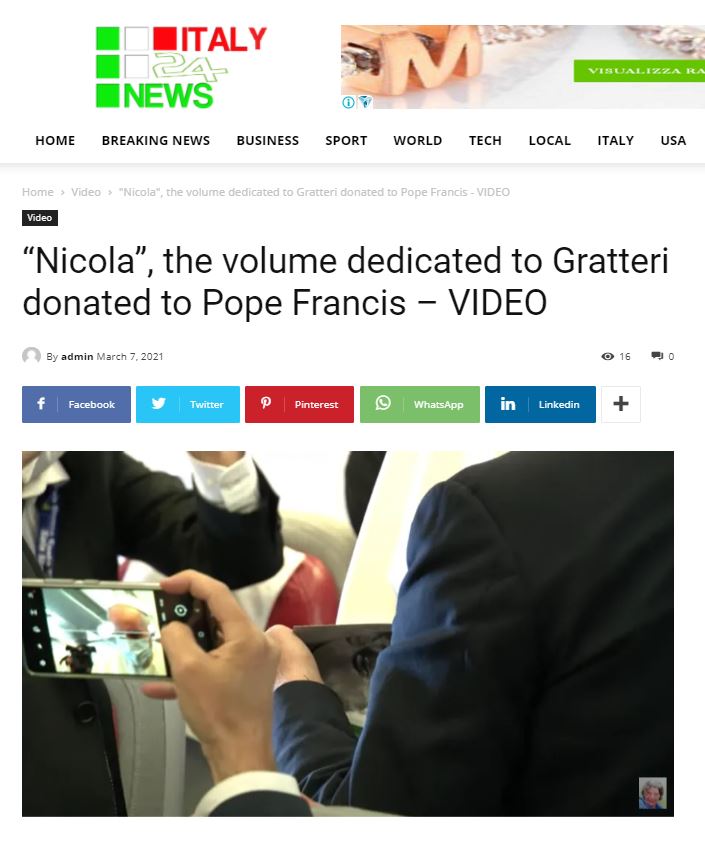
Task: Open the Breaking News menu item
Action: tap(156, 141)
